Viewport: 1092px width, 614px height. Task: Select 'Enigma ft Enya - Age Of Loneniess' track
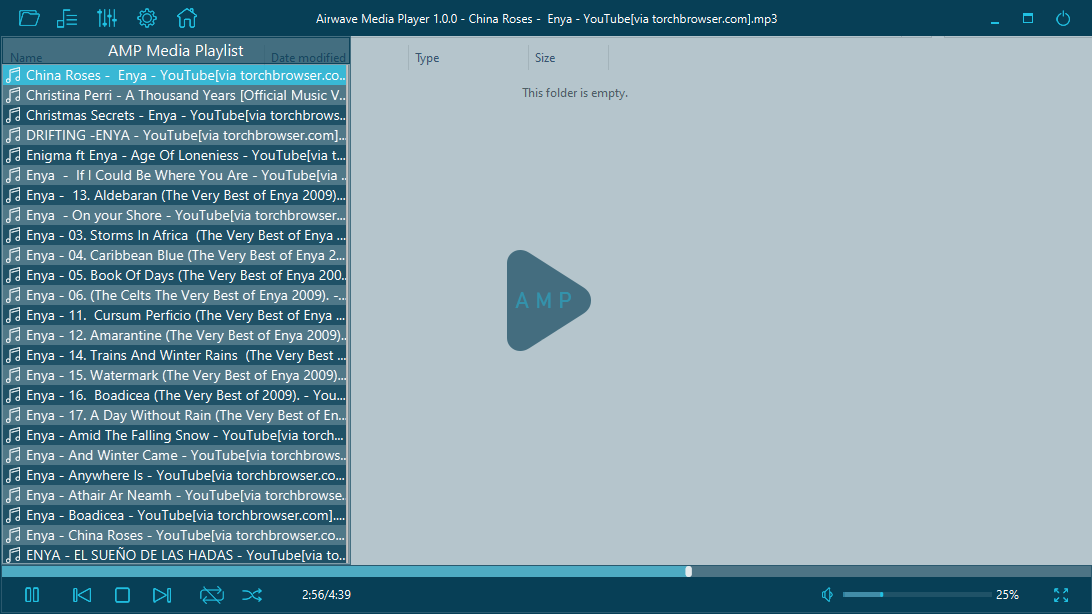click(176, 155)
